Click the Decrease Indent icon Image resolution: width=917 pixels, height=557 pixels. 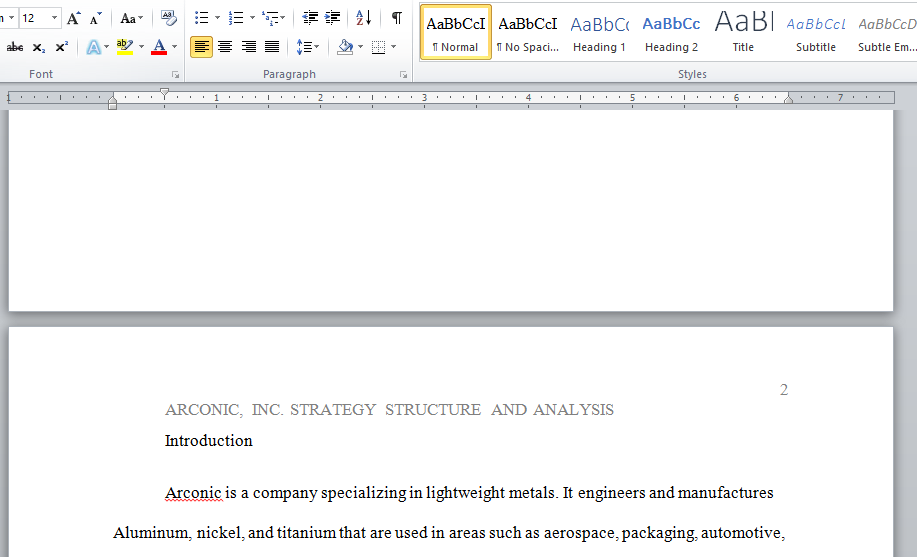click(310, 18)
